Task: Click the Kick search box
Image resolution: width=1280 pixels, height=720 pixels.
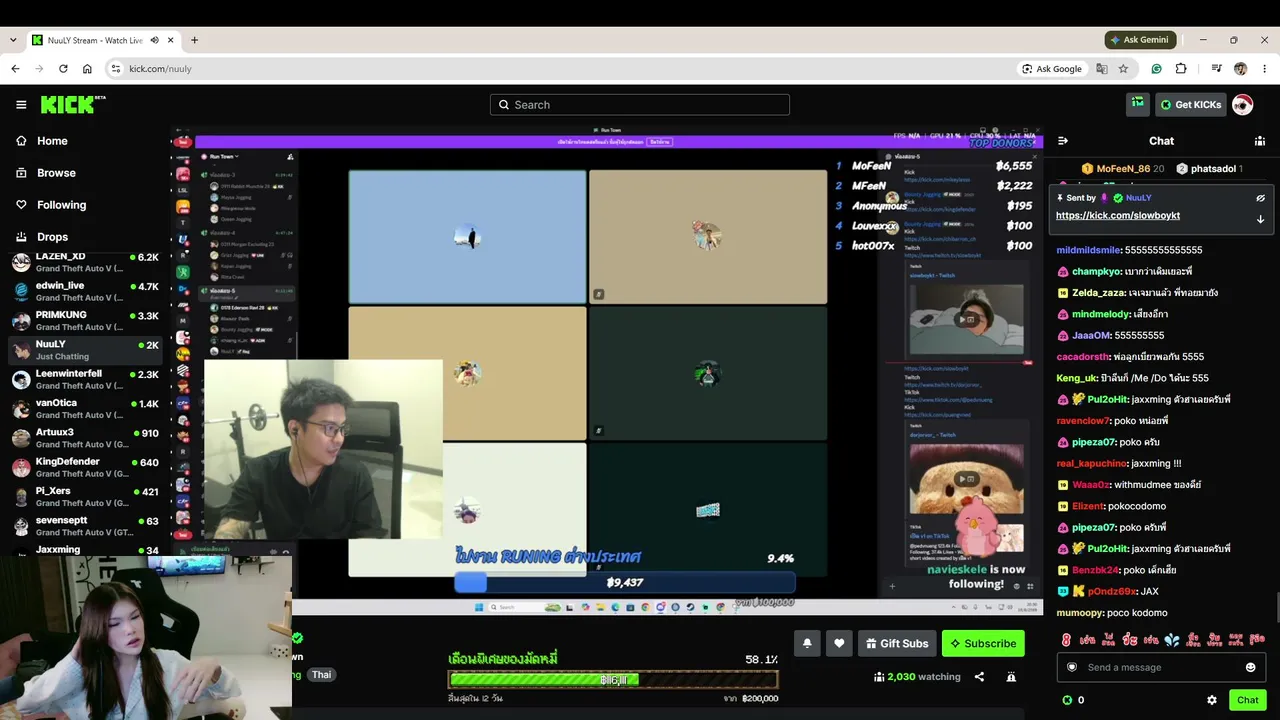Action: (x=640, y=105)
